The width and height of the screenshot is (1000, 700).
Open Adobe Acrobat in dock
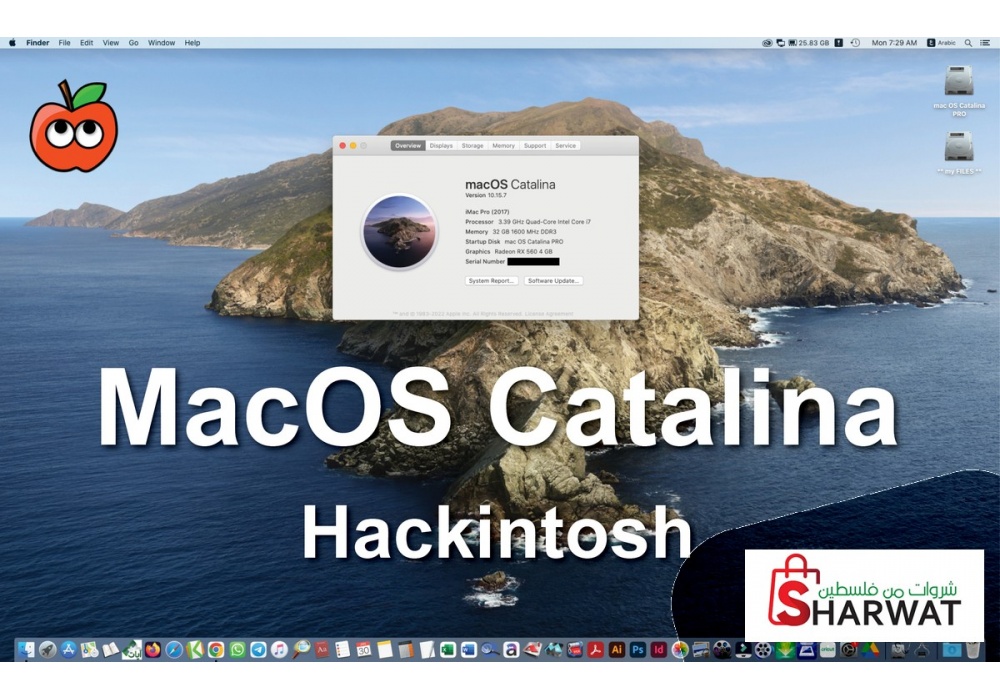596,650
